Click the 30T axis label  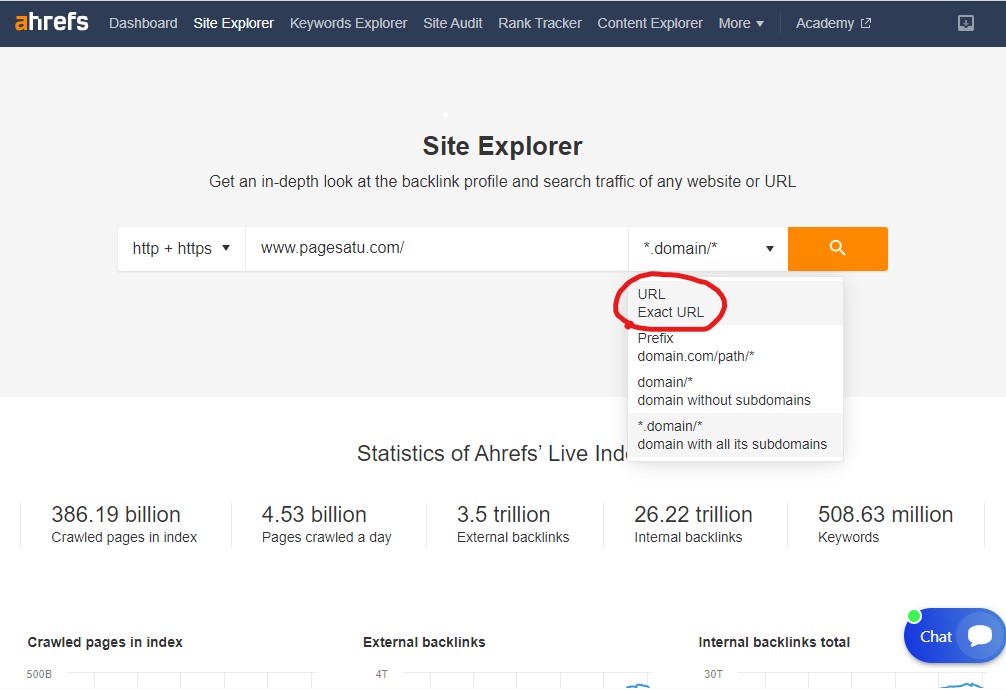[x=713, y=674]
